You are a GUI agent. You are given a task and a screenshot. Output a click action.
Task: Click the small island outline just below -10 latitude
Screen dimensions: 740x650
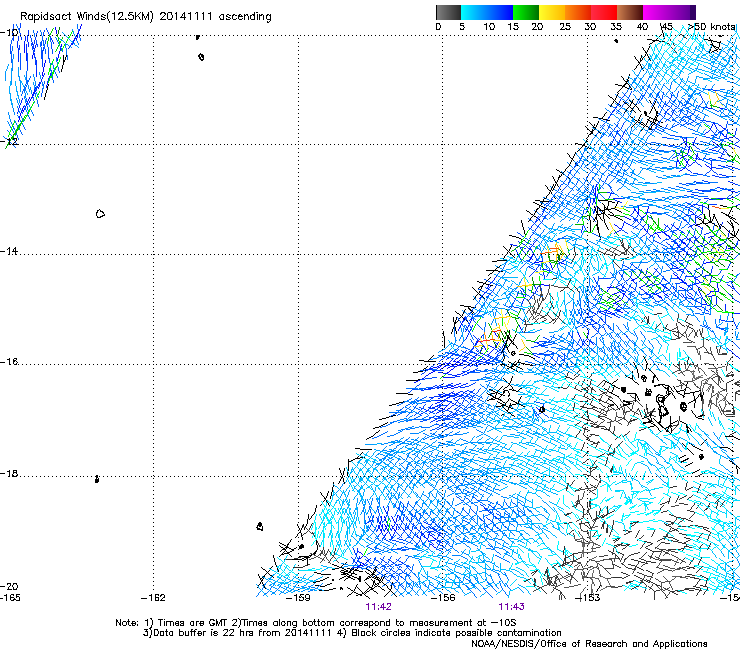click(201, 57)
